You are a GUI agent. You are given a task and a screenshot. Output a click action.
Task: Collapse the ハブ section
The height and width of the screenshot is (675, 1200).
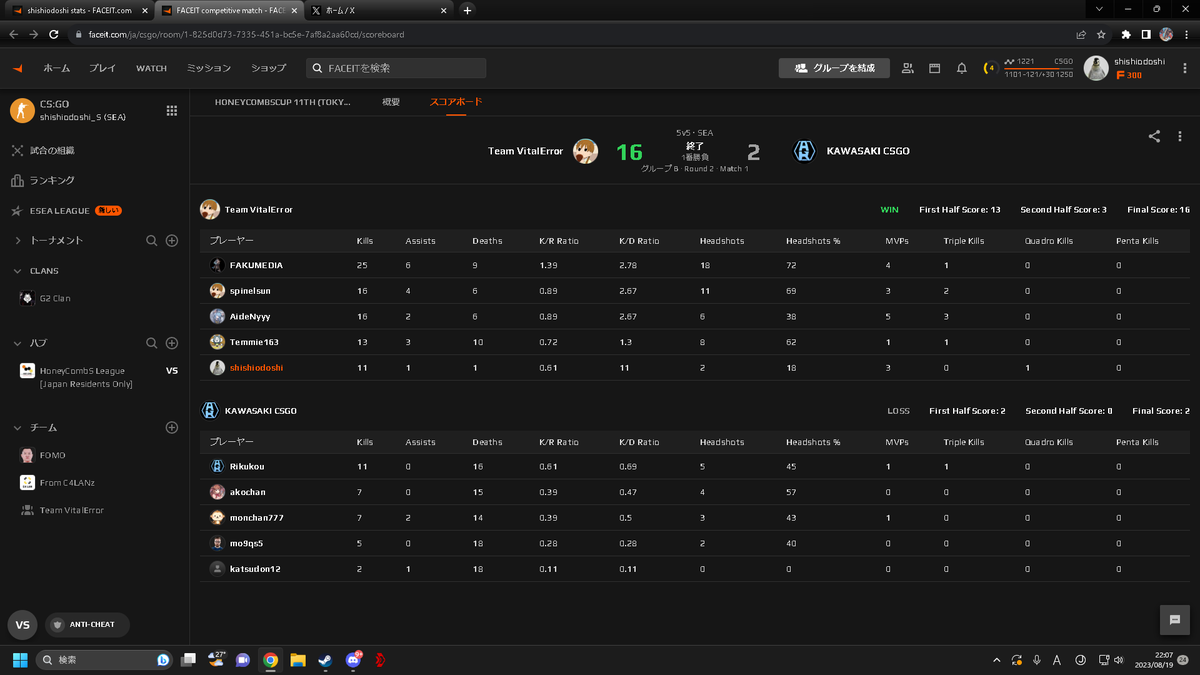[18, 343]
